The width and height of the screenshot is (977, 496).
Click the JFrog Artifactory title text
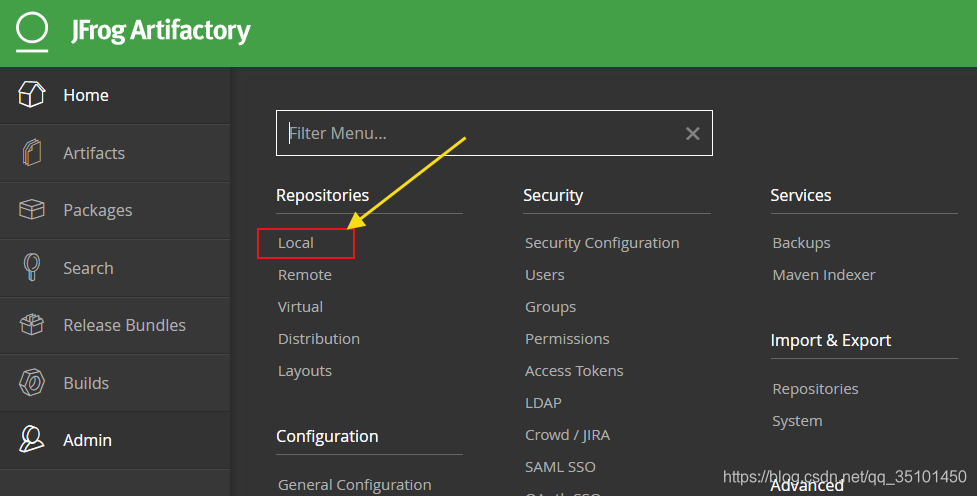pyautogui.click(x=161, y=31)
